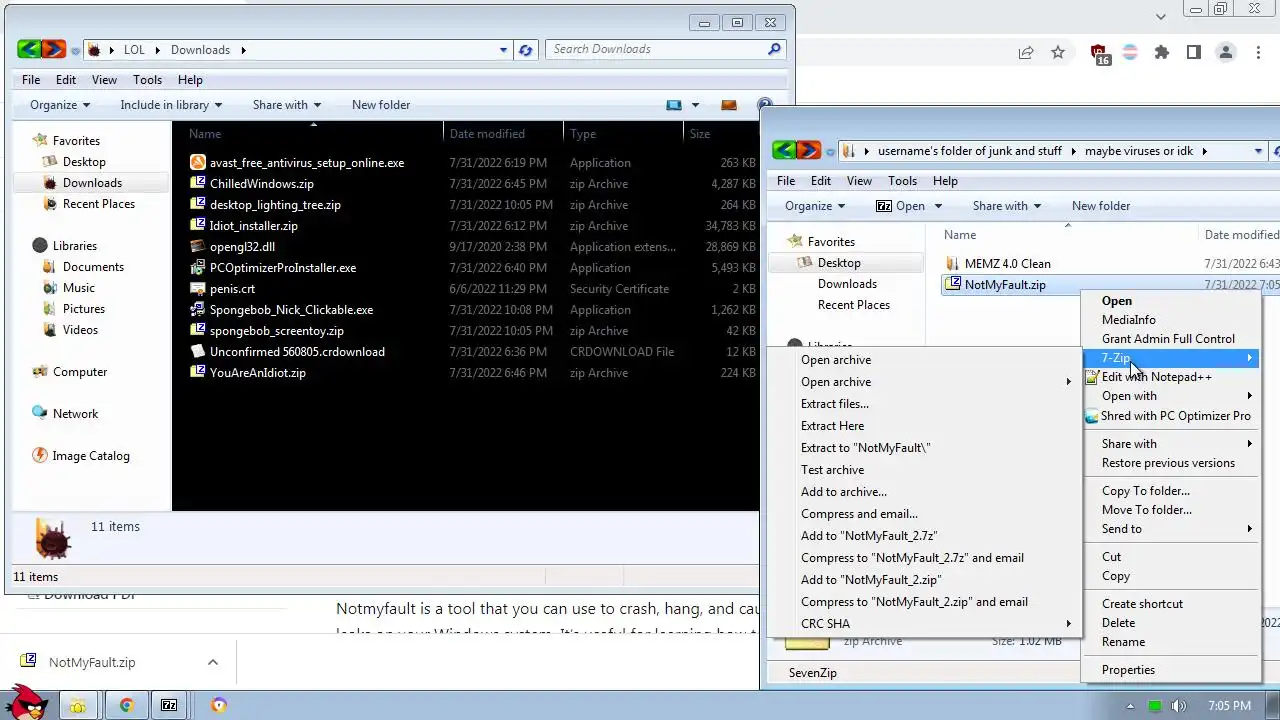Open Tools menu in Downloads window
Viewport: 1280px width, 720px height.
pyautogui.click(x=147, y=80)
